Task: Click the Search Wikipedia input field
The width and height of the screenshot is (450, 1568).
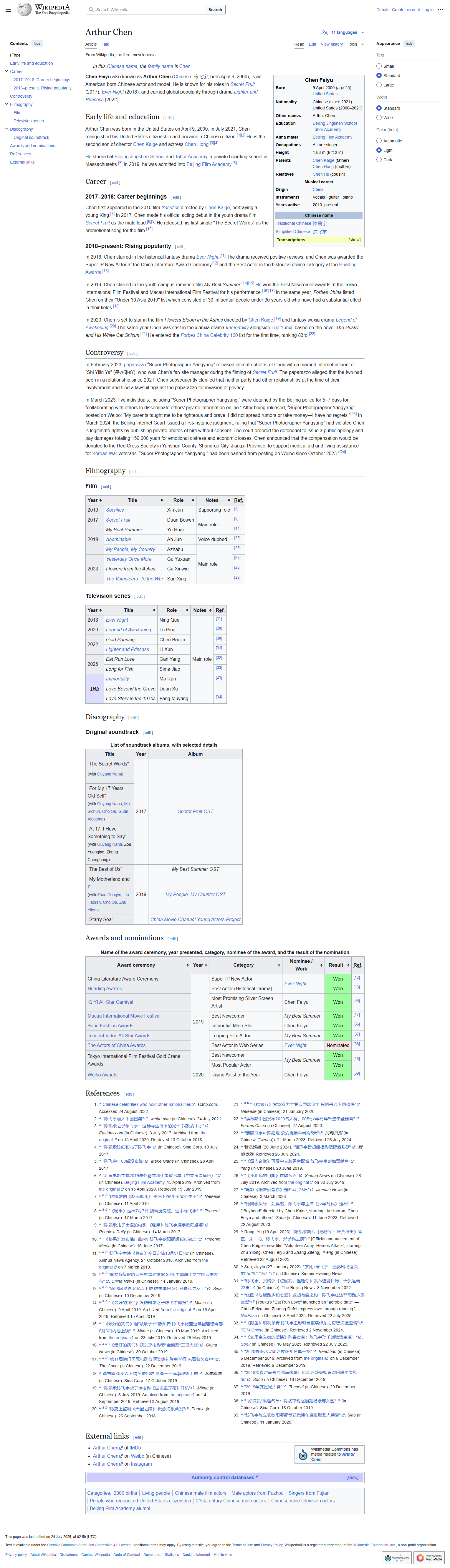Action: tap(146, 10)
